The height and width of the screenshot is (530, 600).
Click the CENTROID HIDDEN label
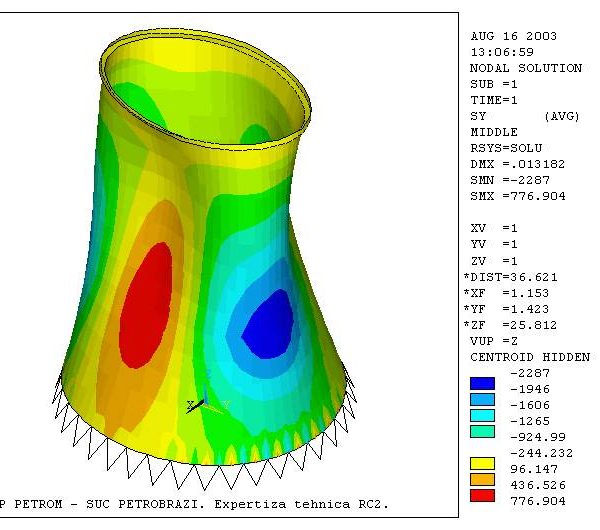tap(529, 357)
